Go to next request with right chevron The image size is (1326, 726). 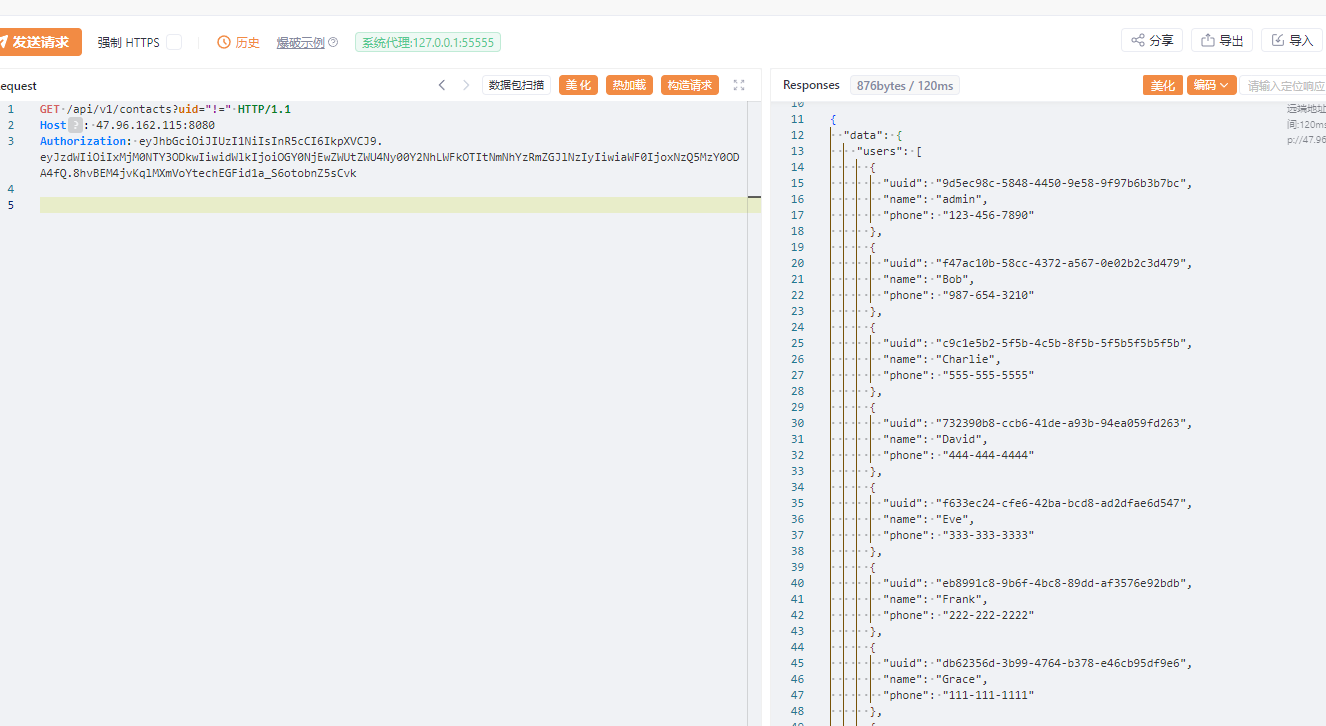(466, 85)
